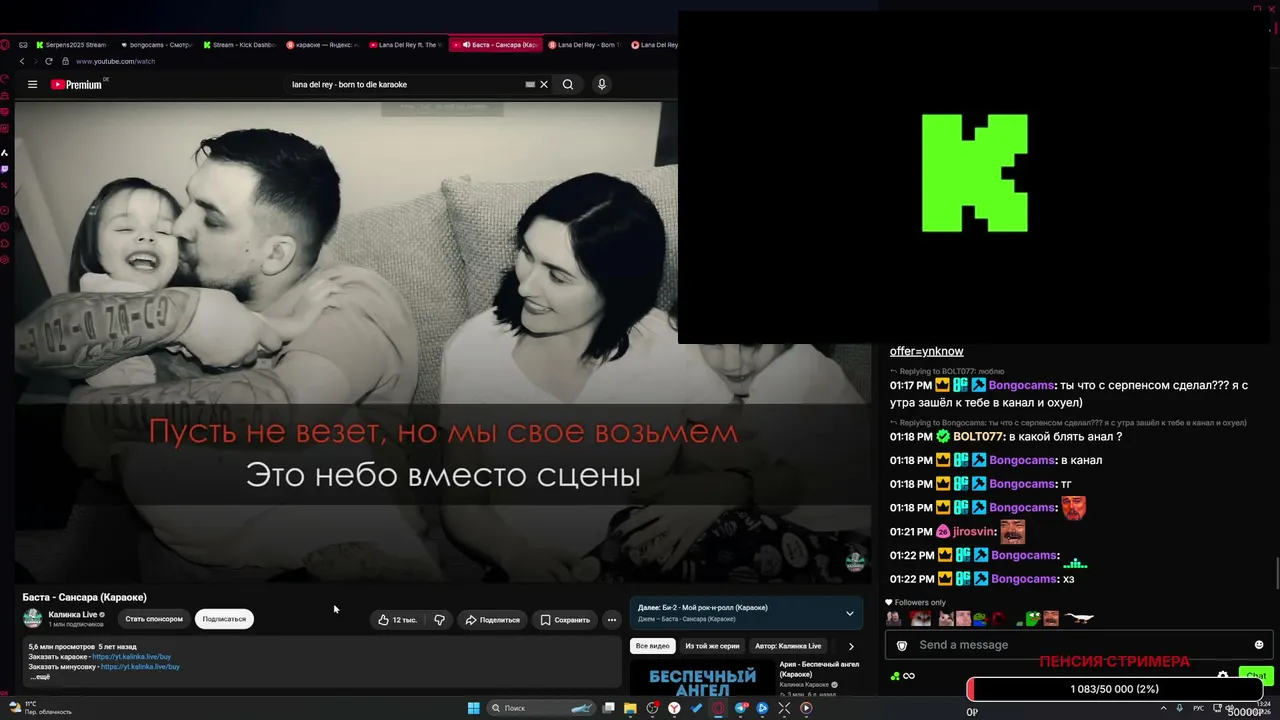Insert the white goose emote

(1079, 619)
